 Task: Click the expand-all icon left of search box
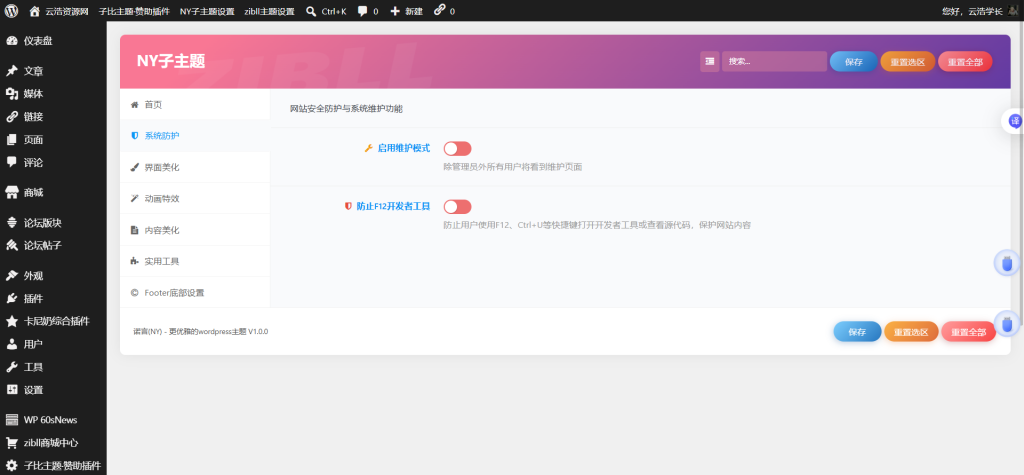(709, 61)
